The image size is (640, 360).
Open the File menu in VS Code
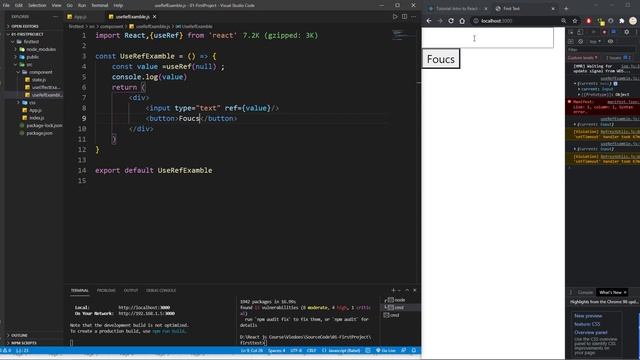pyautogui.click(x=6, y=5)
